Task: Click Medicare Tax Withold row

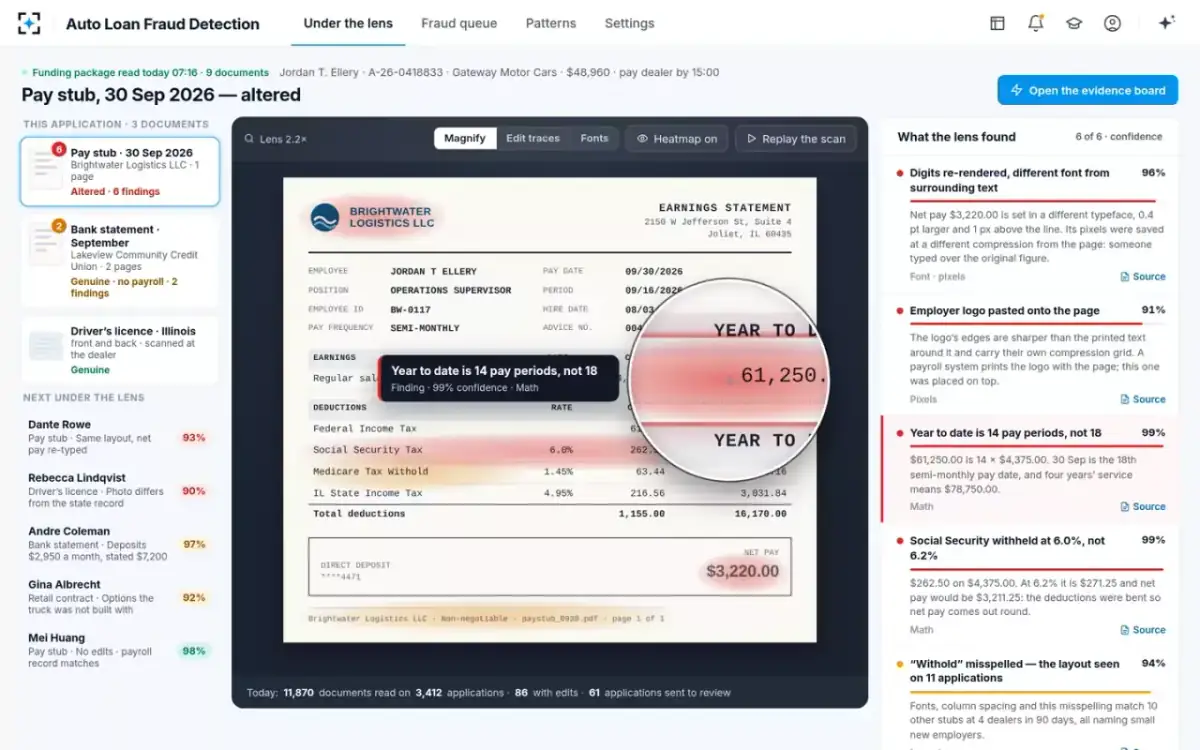Action: [548, 471]
